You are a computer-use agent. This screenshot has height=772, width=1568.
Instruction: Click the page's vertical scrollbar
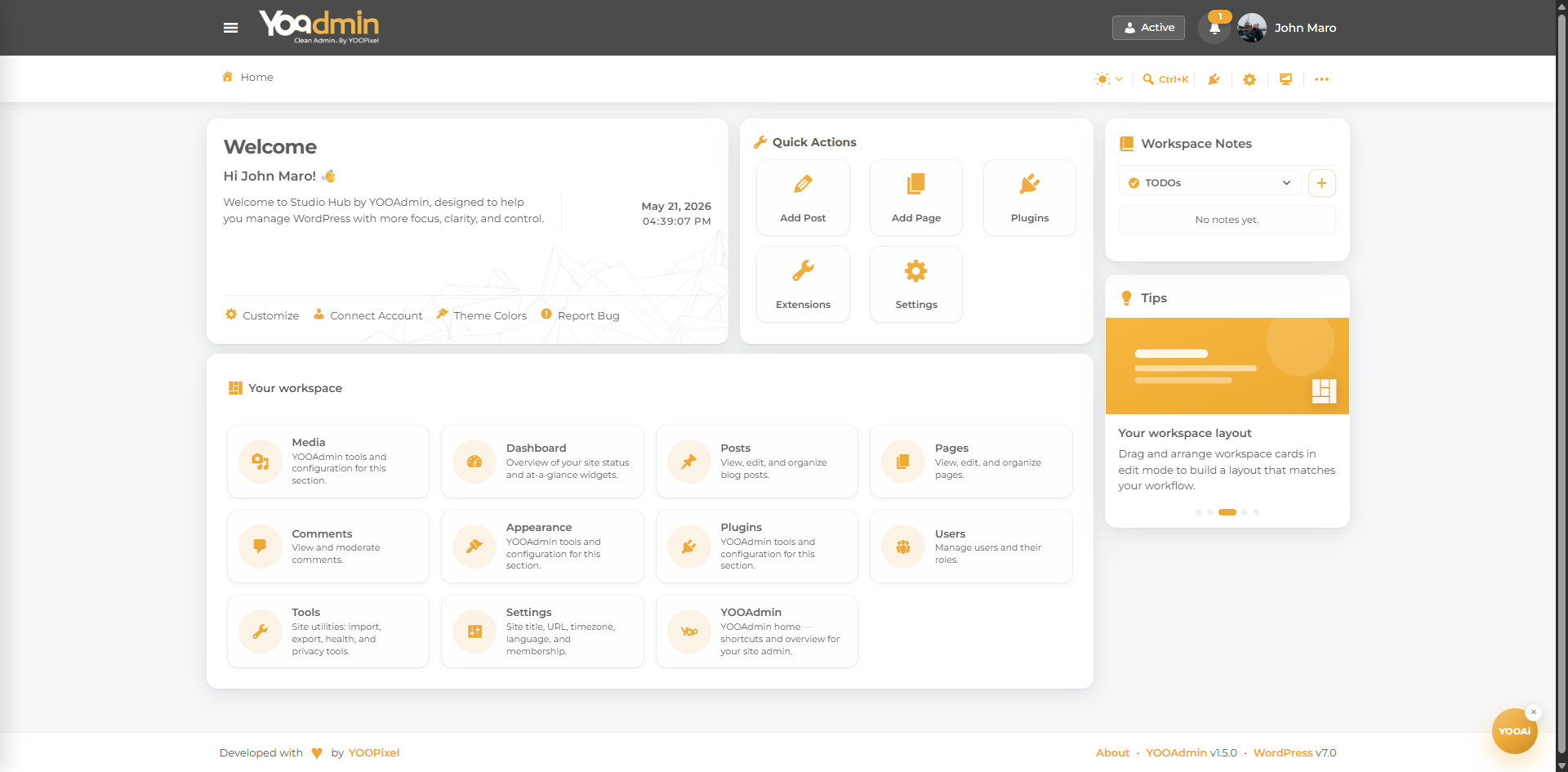coord(1561,386)
